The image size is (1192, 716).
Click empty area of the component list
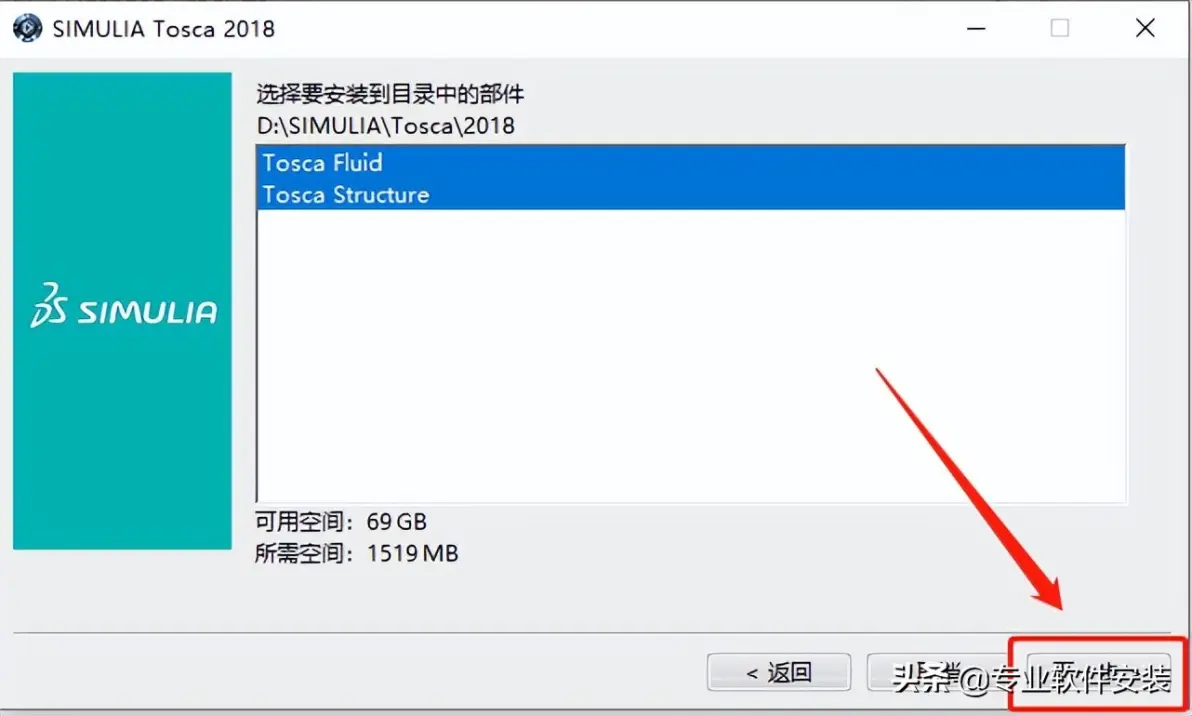click(690, 356)
